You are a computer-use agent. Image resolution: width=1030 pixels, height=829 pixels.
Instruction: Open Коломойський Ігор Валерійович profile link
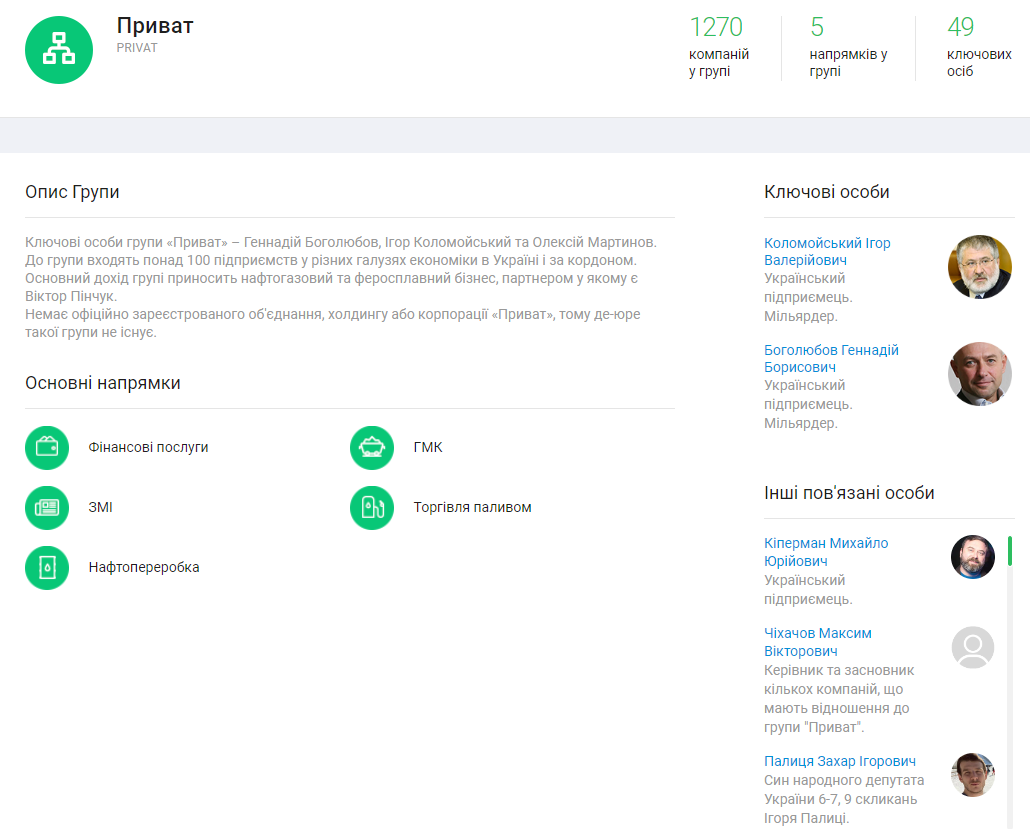(x=826, y=251)
